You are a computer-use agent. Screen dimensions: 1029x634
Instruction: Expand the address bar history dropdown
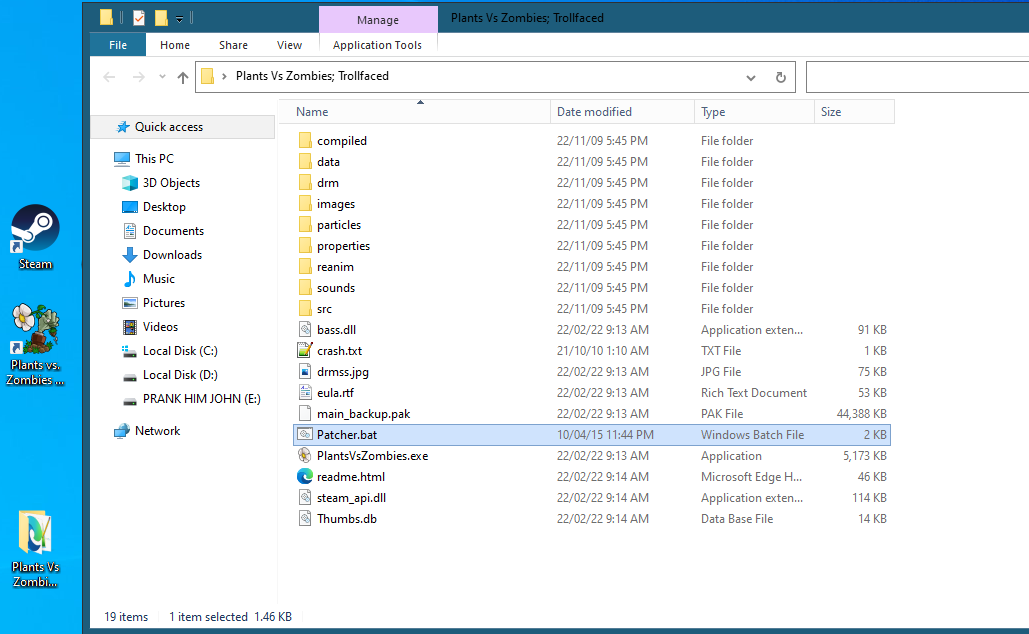pos(751,77)
